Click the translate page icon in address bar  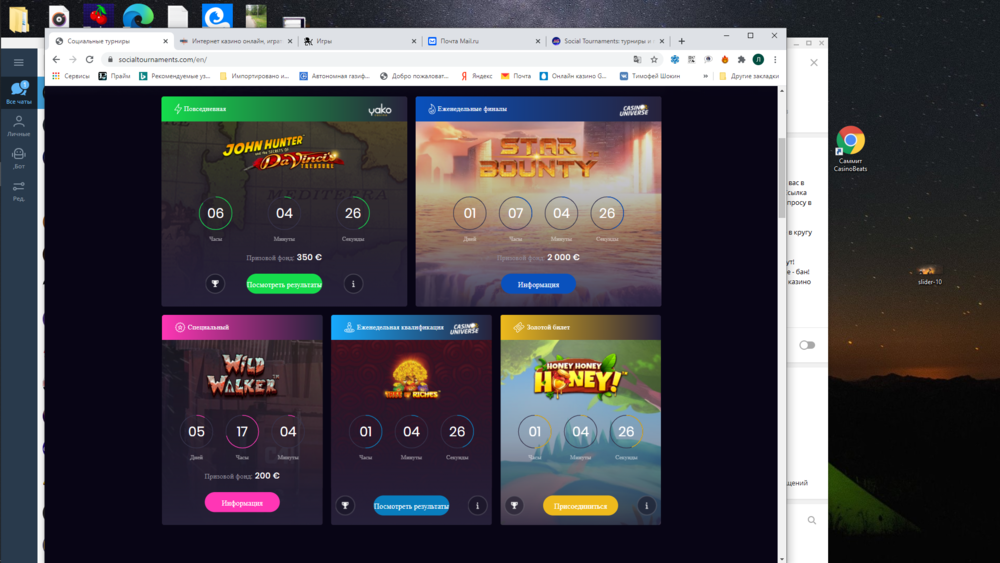pyautogui.click(x=637, y=59)
